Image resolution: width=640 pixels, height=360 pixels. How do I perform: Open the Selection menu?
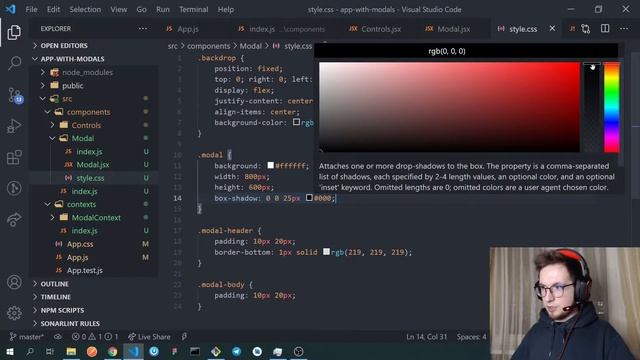(85, 9)
